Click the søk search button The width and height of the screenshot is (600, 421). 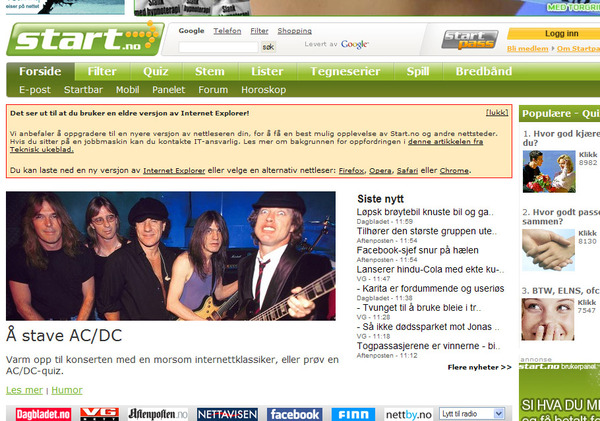pyautogui.click(x=268, y=47)
